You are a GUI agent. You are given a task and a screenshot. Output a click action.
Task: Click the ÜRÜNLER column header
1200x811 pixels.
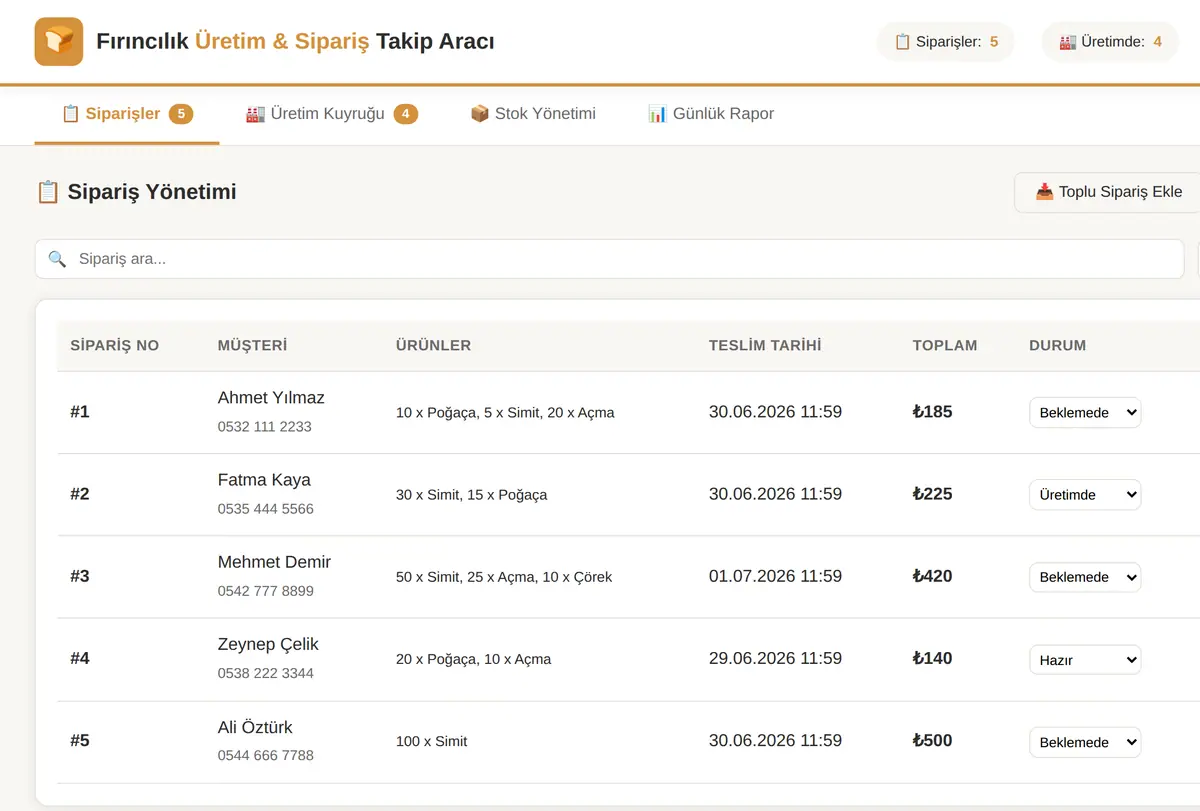pos(433,345)
